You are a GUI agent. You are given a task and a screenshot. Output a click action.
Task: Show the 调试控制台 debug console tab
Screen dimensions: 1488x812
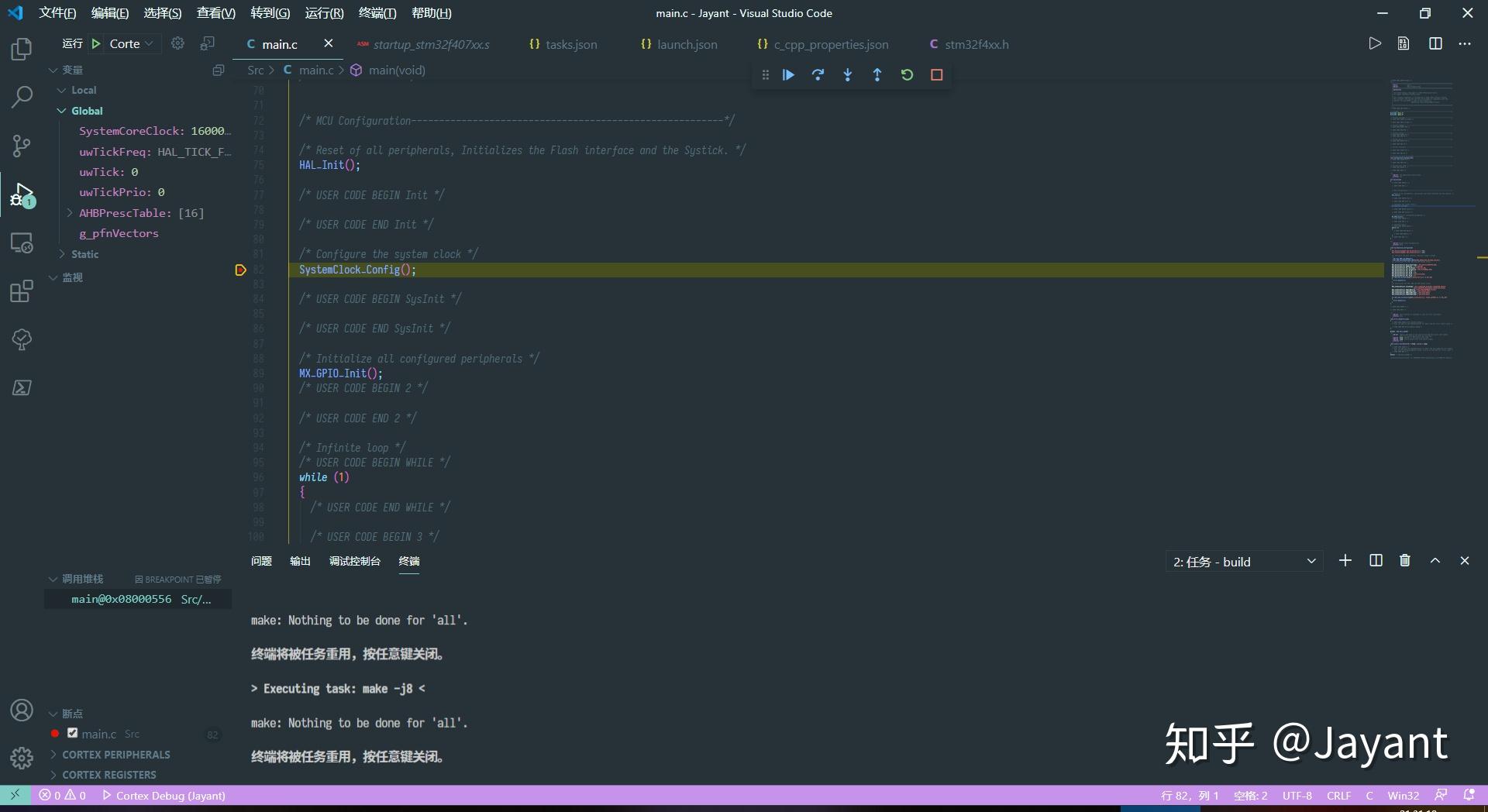pos(355,561)
